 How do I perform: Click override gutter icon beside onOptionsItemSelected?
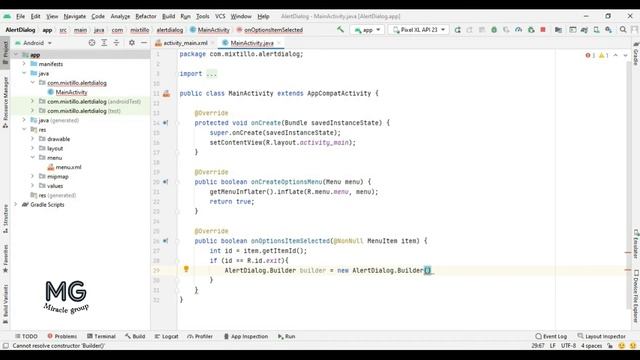pyautogui.click(x=165, y=241)
